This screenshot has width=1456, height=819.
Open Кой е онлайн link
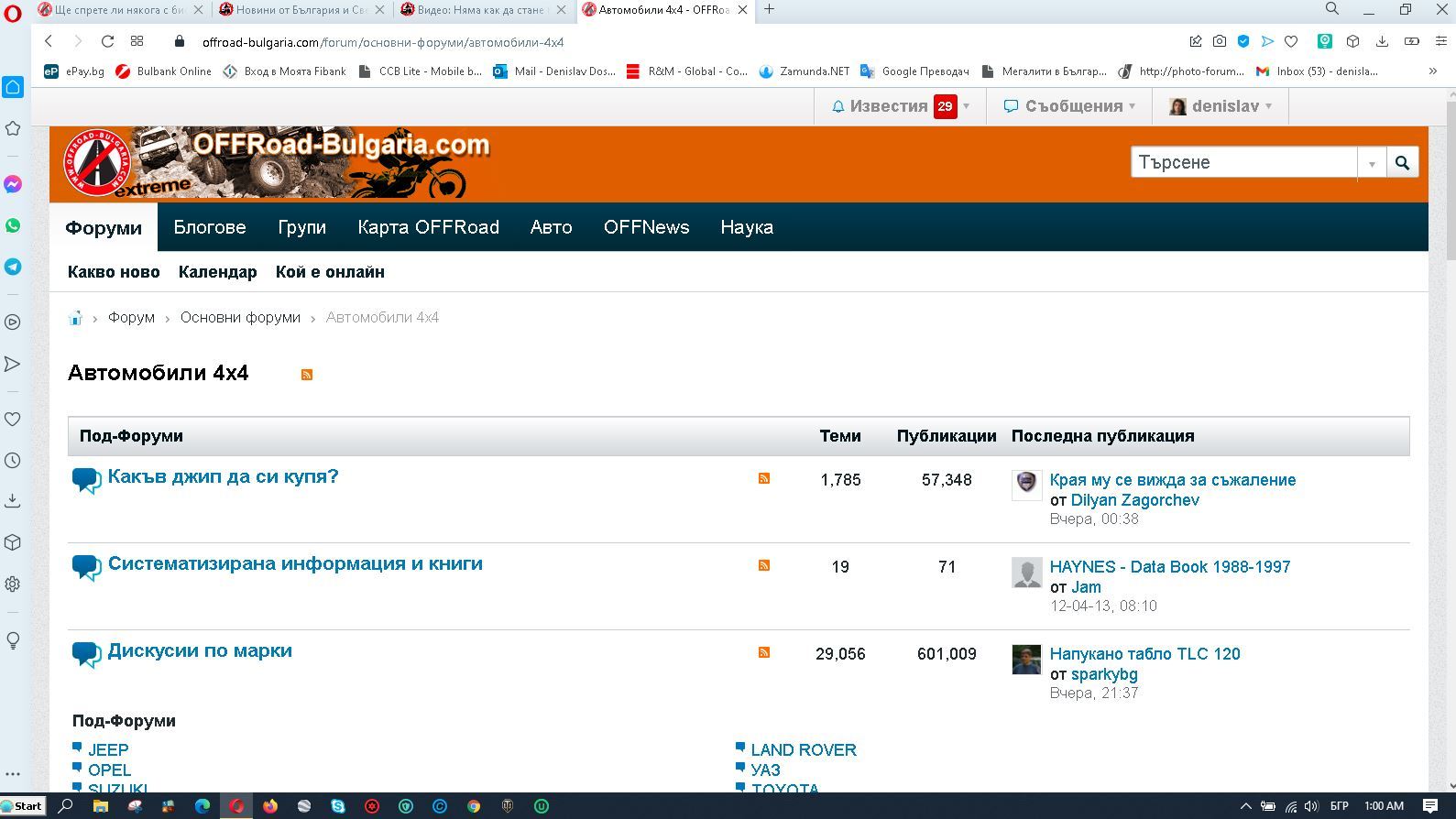330,272
